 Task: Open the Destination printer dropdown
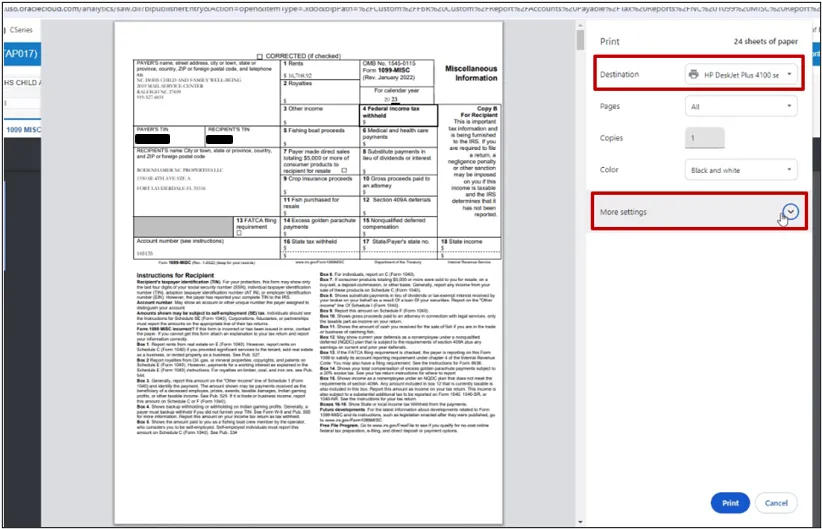(741, 74)
